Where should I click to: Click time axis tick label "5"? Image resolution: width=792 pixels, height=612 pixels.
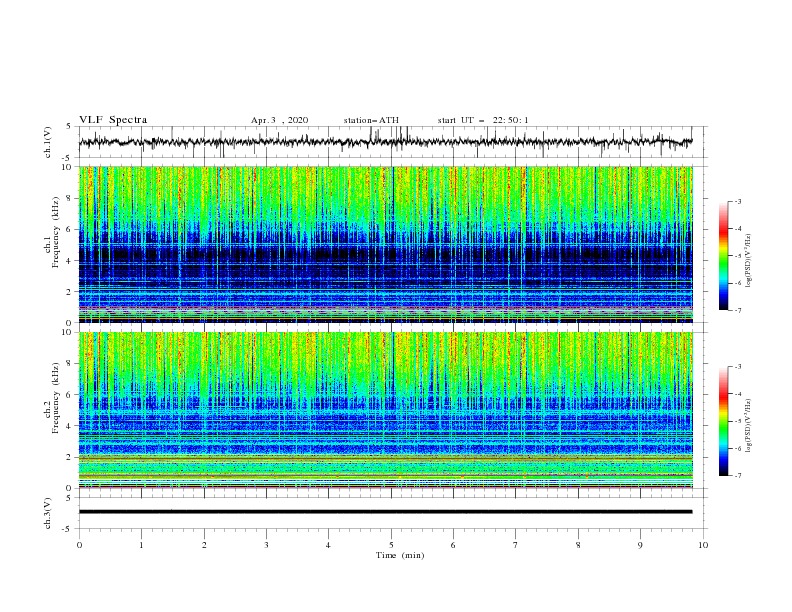[x=391, y=545]
